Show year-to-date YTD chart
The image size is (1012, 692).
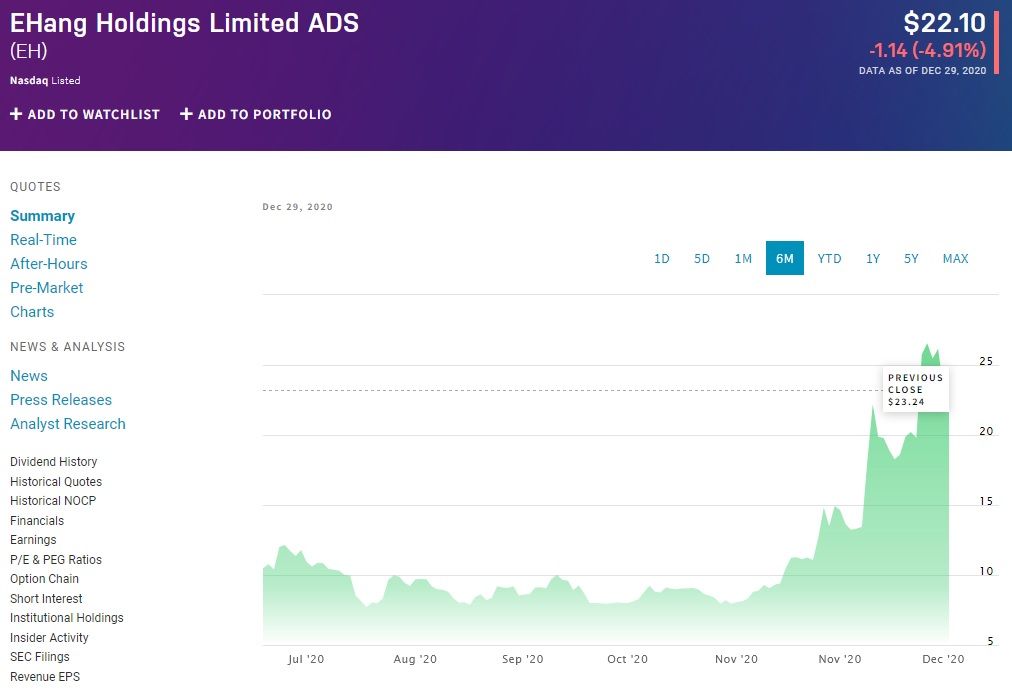pyautogui.click(x=829, y=258)
